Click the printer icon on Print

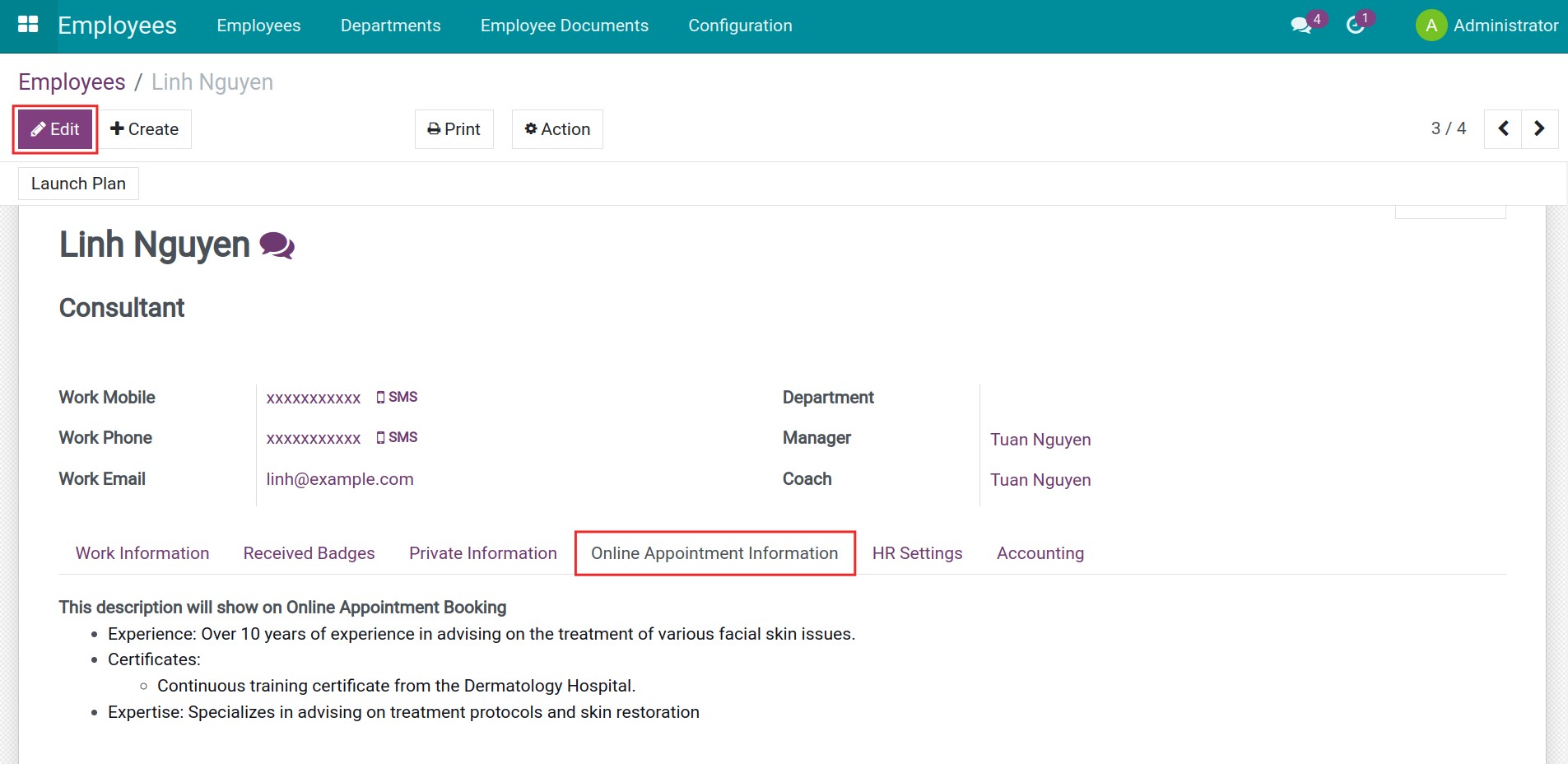[434, 128]
